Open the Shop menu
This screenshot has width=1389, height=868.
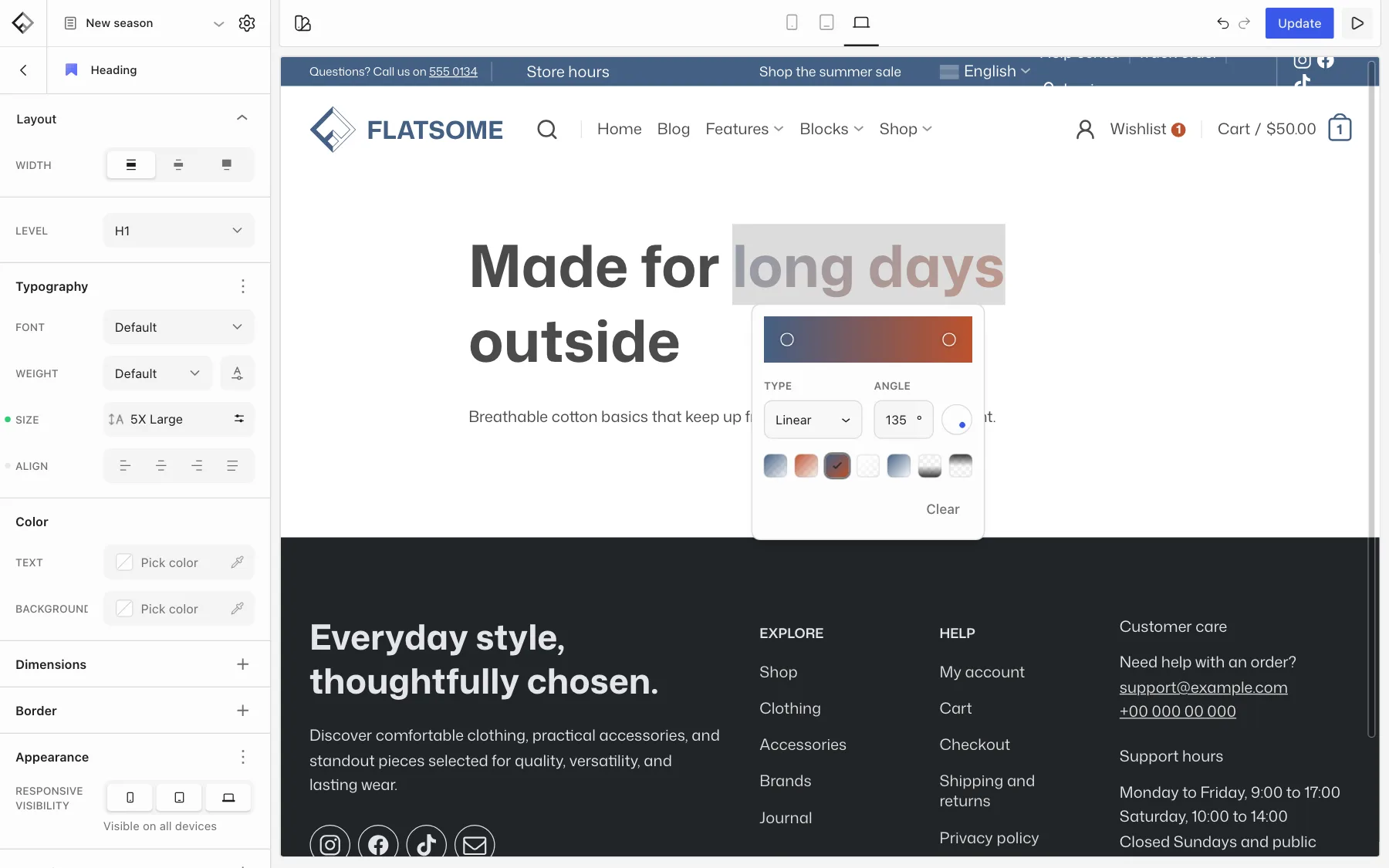(905, 129)
